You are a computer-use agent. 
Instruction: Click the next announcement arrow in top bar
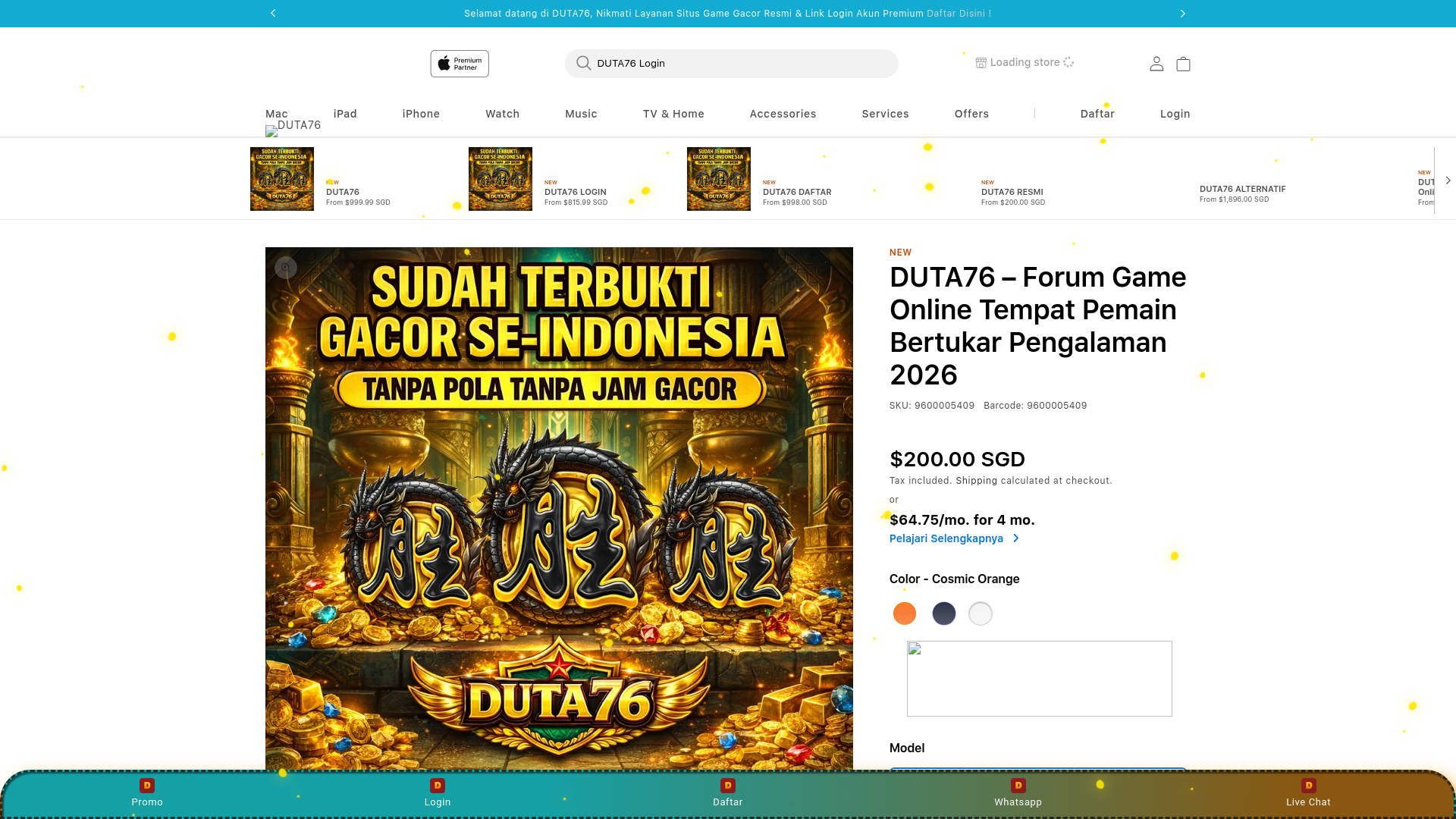pos(1183,14)
